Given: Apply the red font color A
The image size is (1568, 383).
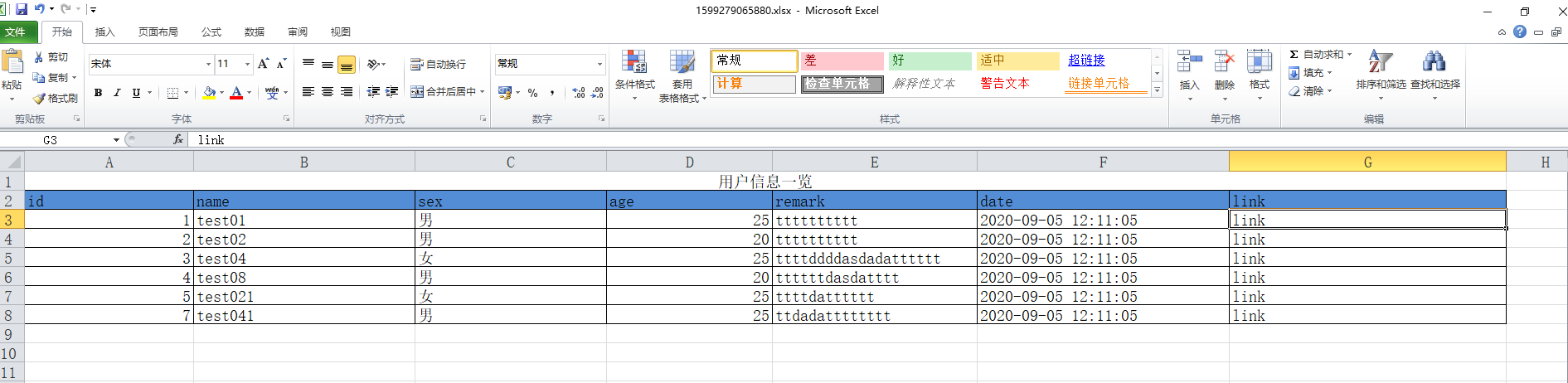Looking at the screenshot, I should click(x=236, y=93).
